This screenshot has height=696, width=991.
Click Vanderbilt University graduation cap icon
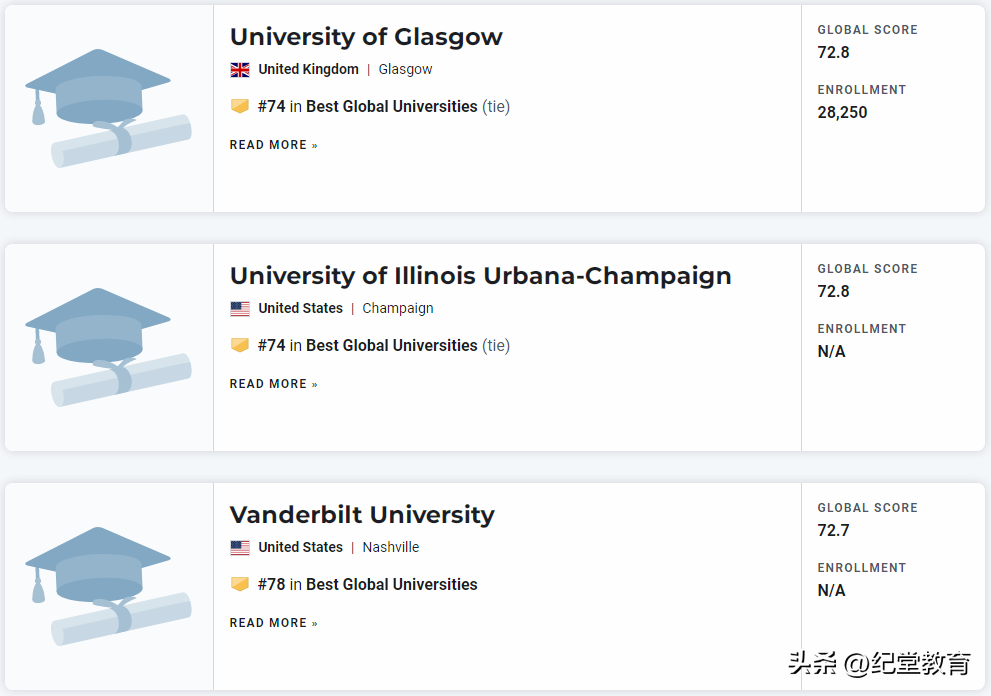pyautogui.click(x=108, y=586)
